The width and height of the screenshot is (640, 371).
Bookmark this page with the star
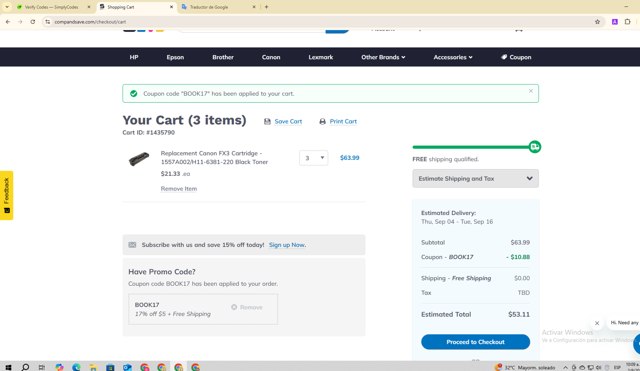coord(598,22)
